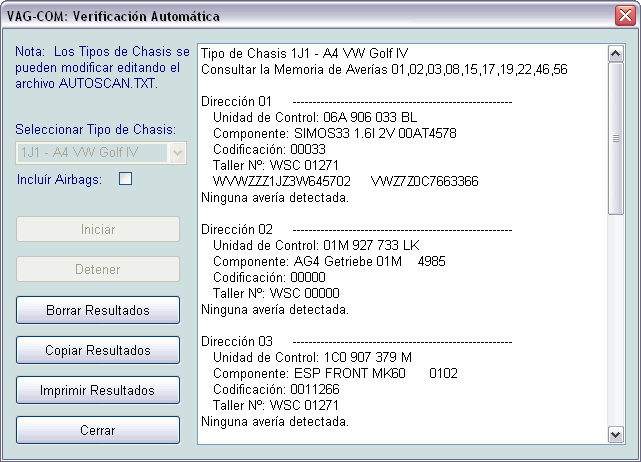Click Borrar Resultados to clear results
Screen dimensions: 641x462
98,310
